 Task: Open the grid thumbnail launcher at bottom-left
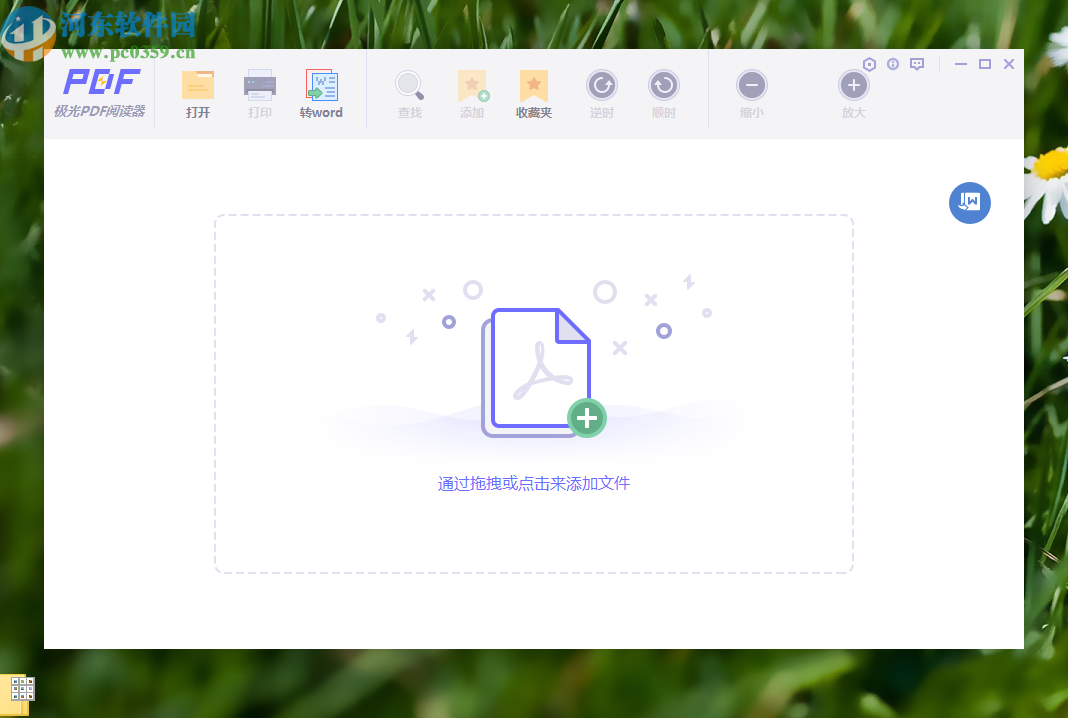coord(21,690)
